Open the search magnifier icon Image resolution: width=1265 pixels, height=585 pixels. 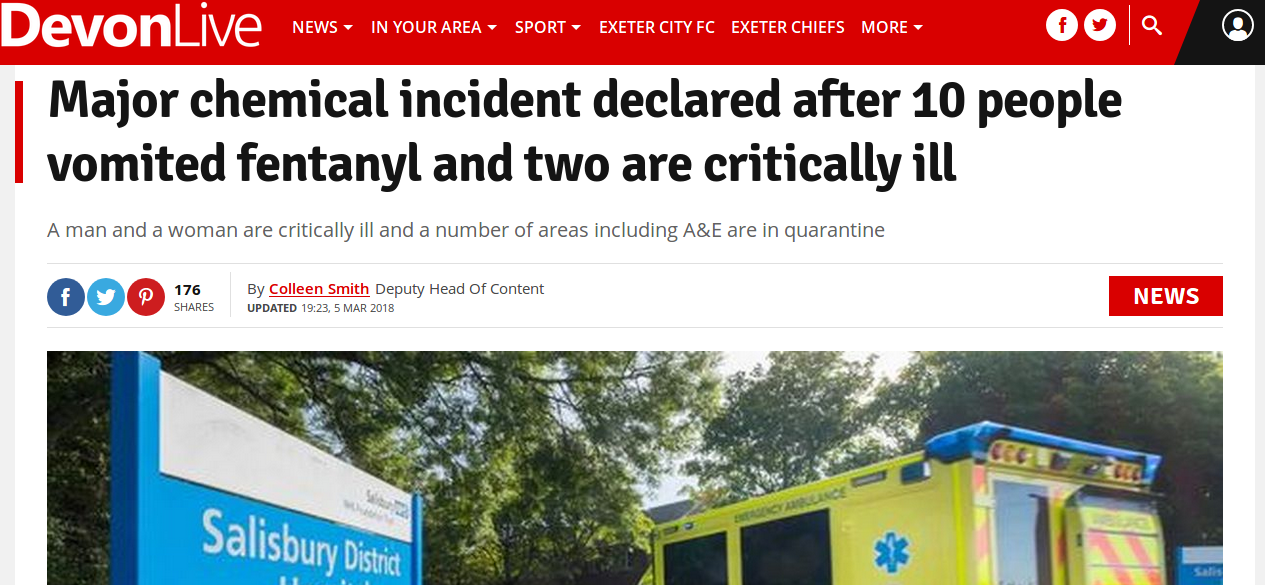click(1152, 26)
